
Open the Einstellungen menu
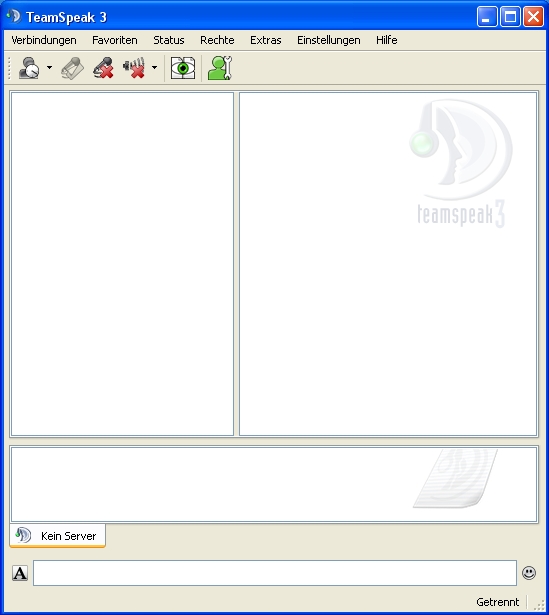coord(329,40)
